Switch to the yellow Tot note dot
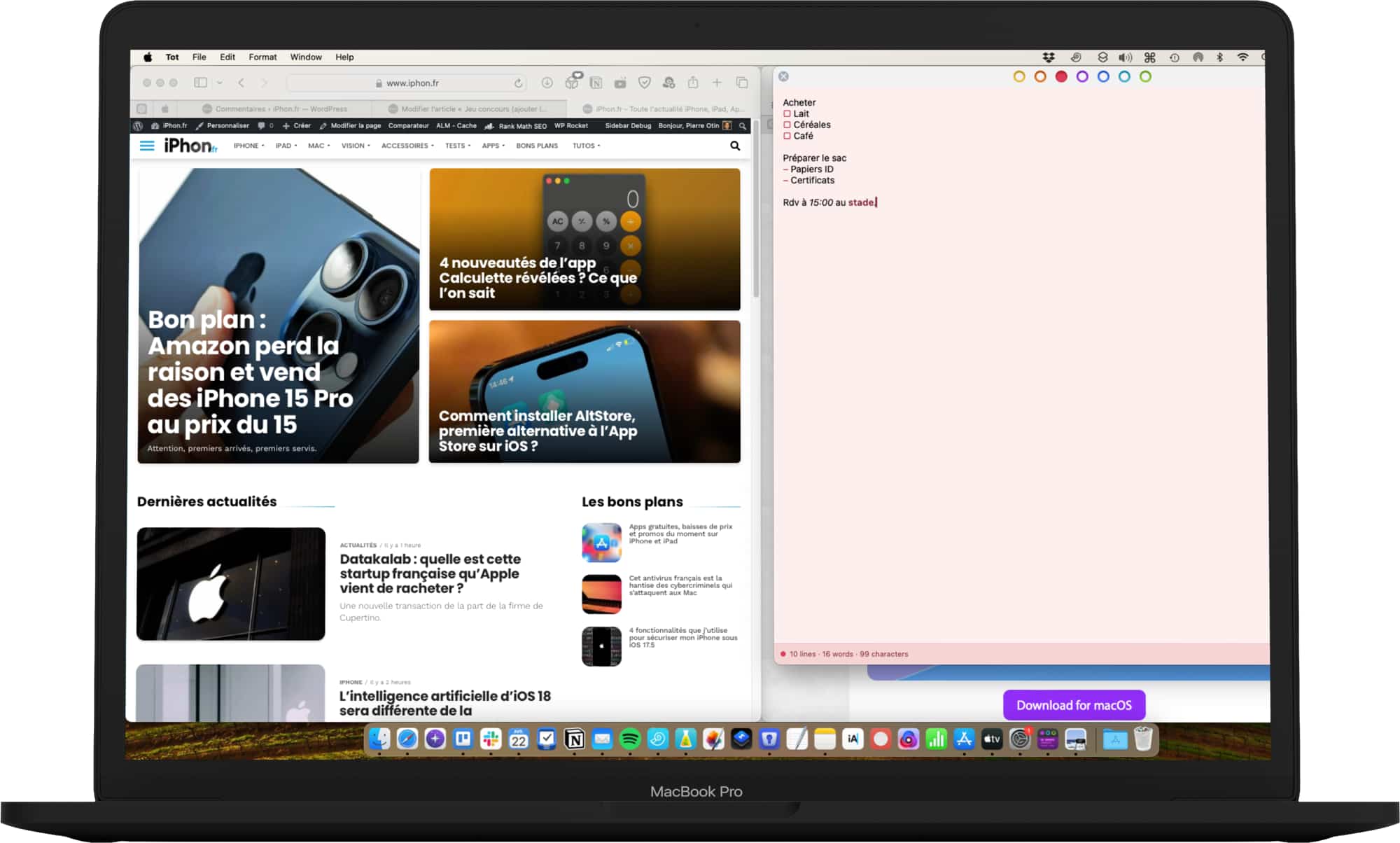1400x843 pixels. 1019,76
